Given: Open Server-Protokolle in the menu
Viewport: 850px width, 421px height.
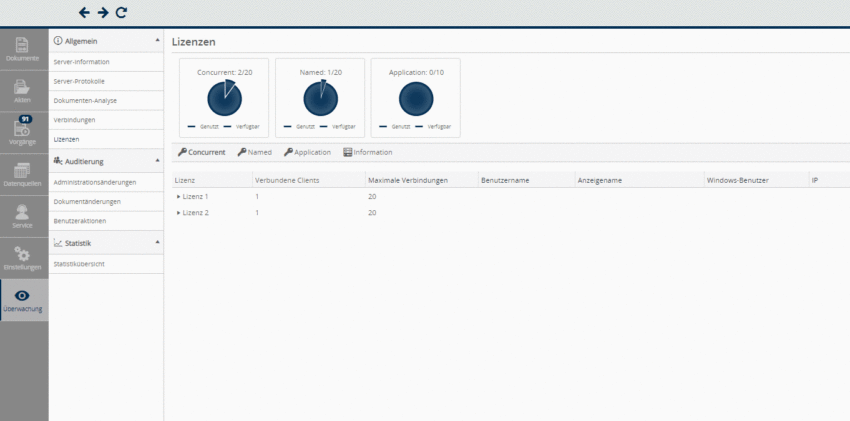Looking at the screenshot, I should [x=79, y=81].
